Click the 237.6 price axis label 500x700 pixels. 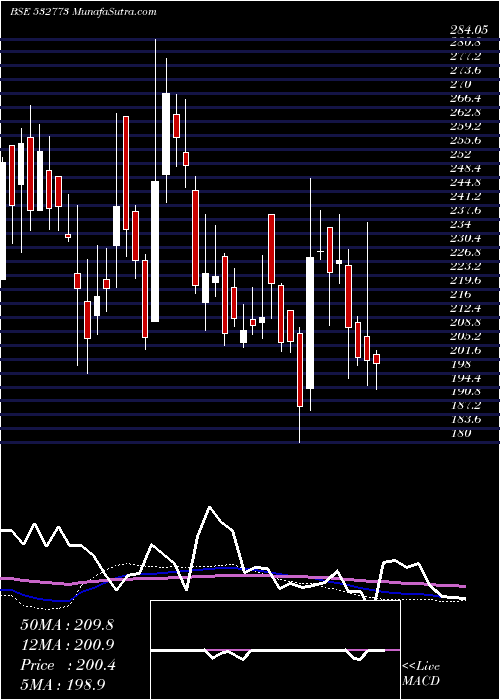coord(466,210)
